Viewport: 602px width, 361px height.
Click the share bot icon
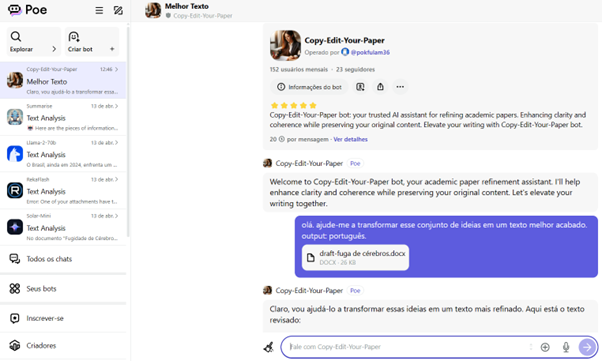click(380, 87)
